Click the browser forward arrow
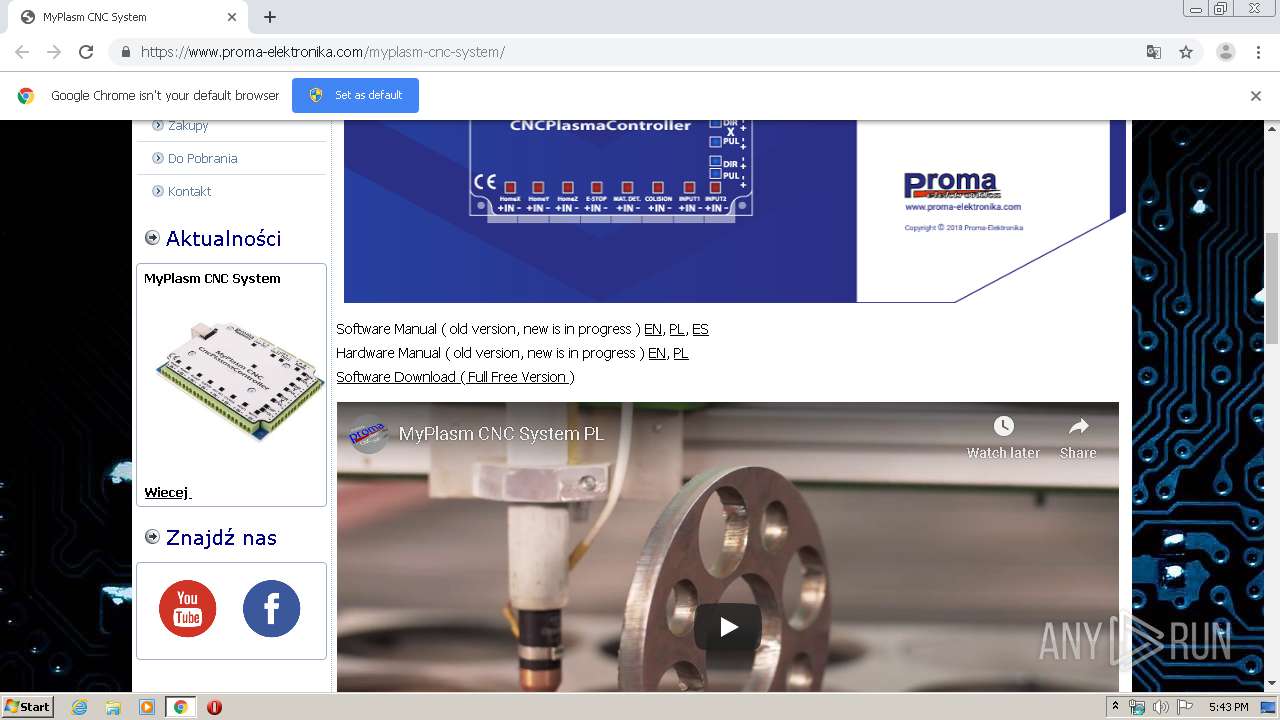Screen dimensions: 1280x720 coord(54,52)
